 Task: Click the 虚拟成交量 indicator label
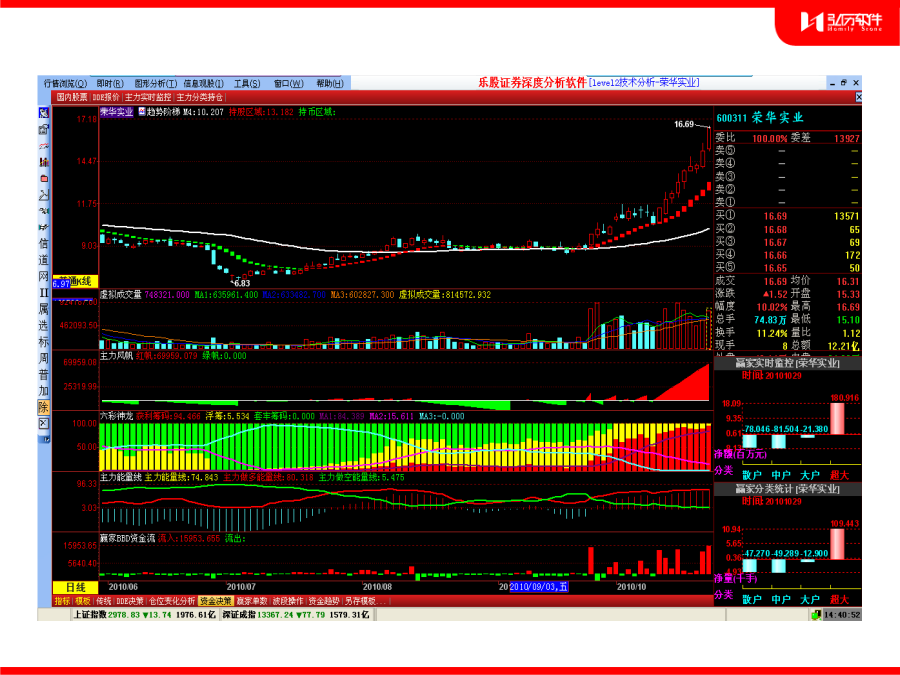[x=121, y=294]
